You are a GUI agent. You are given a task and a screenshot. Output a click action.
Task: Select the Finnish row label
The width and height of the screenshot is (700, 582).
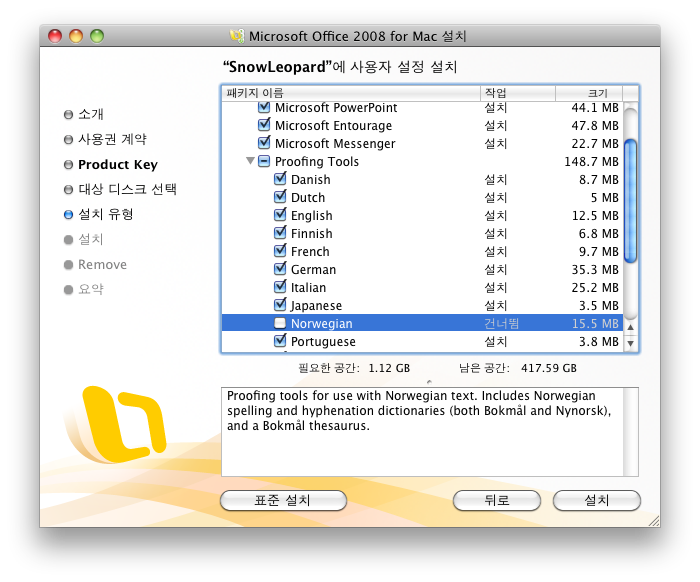click(312, 233)
